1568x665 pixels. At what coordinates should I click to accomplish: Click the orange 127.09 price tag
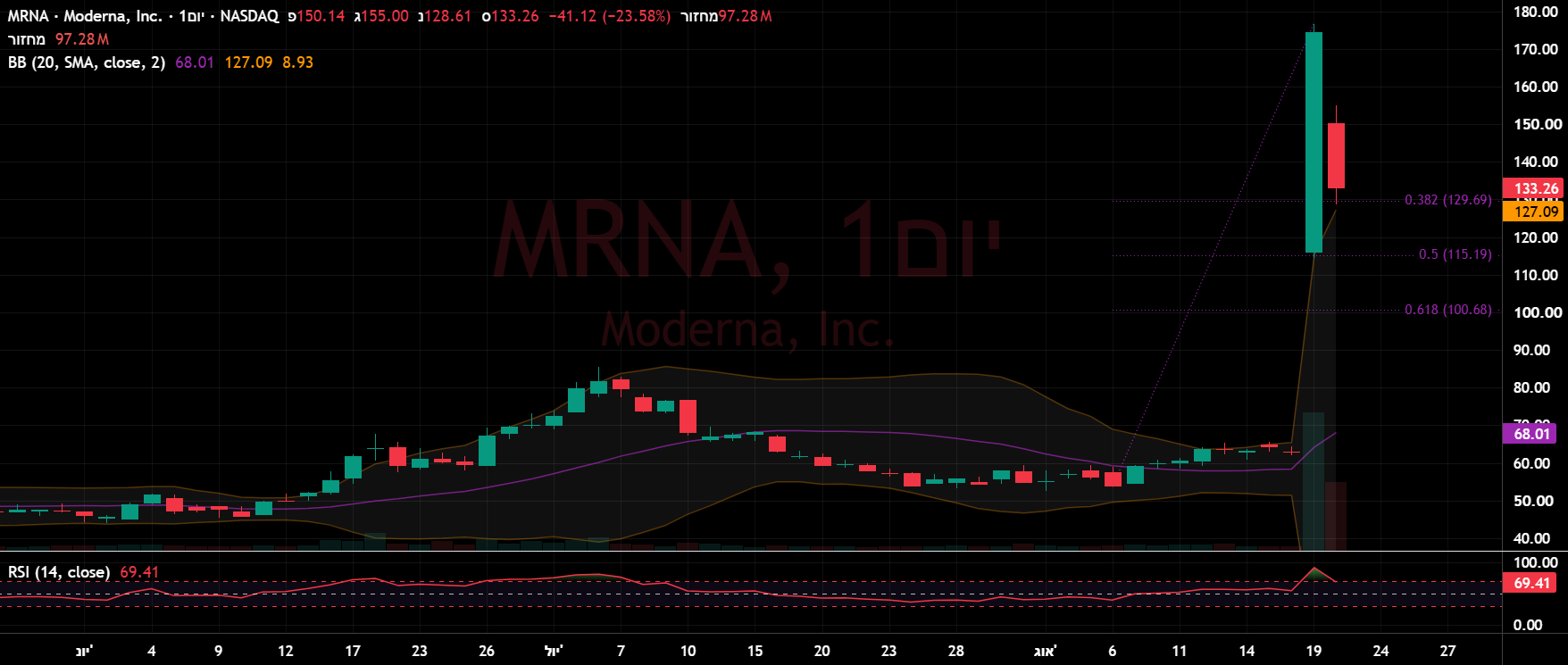pyautogui.click(x=1535, y=212)
